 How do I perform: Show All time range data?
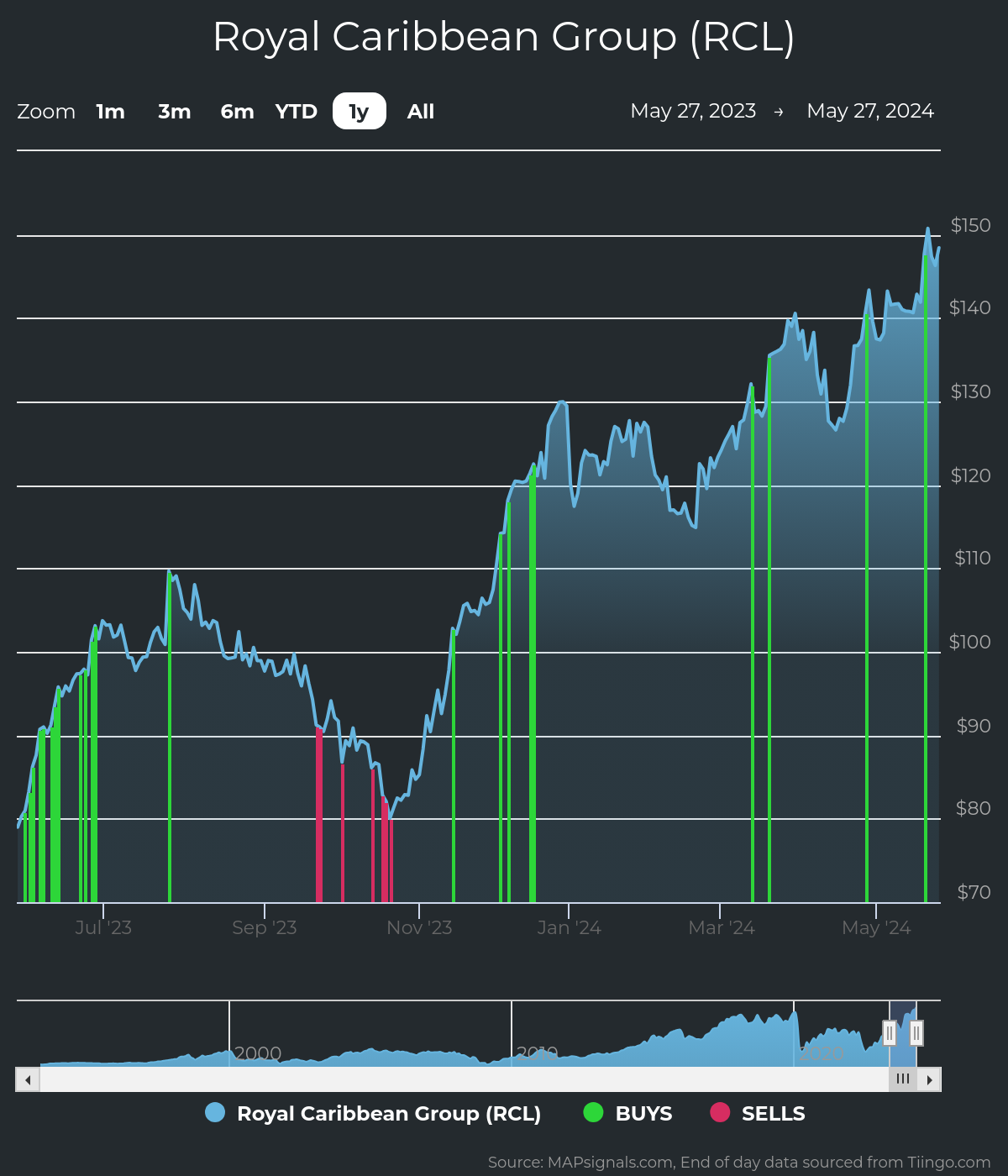pyautogui.click(x=420, y=112)
